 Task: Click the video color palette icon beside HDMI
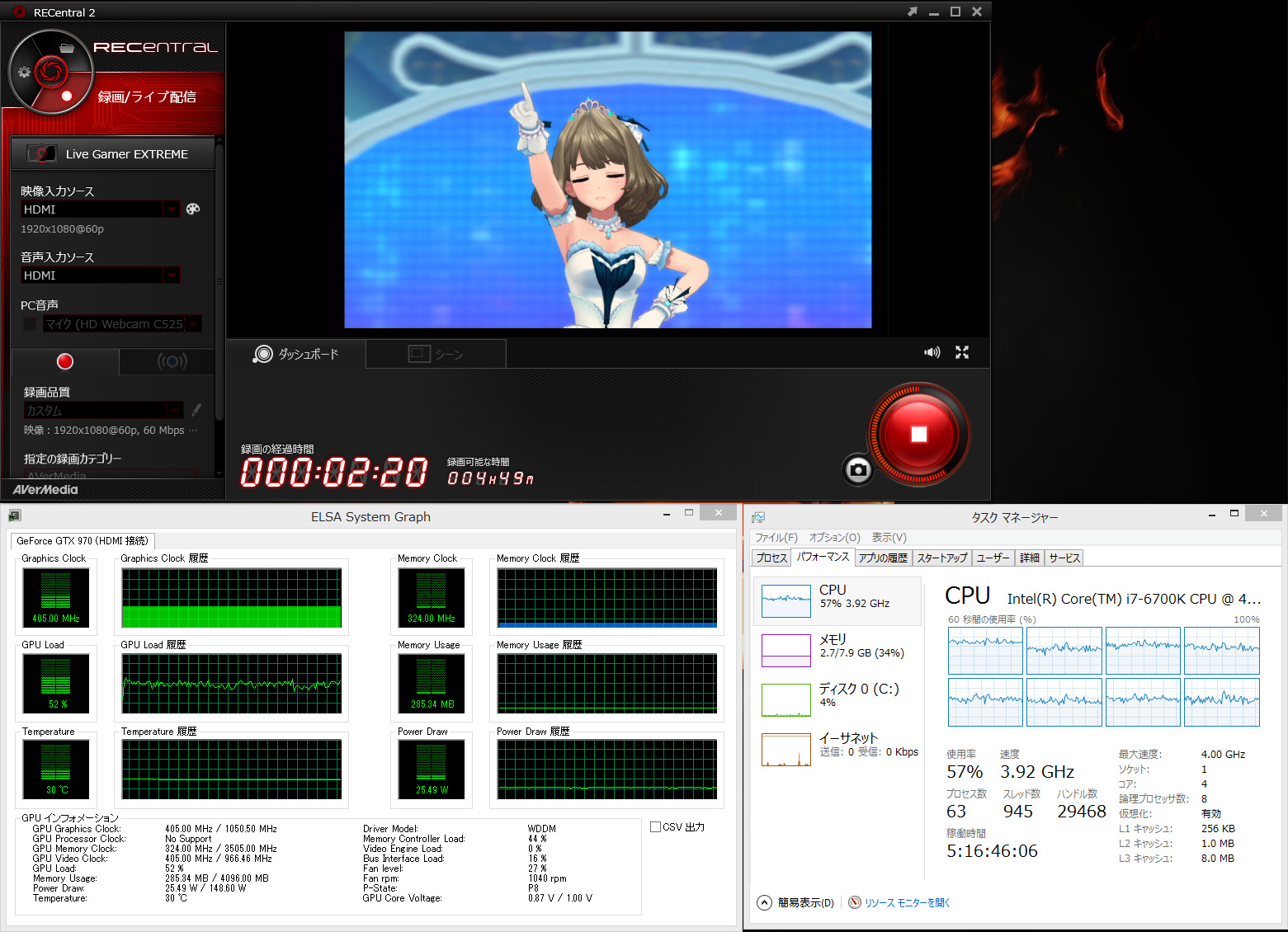[193, 209]
